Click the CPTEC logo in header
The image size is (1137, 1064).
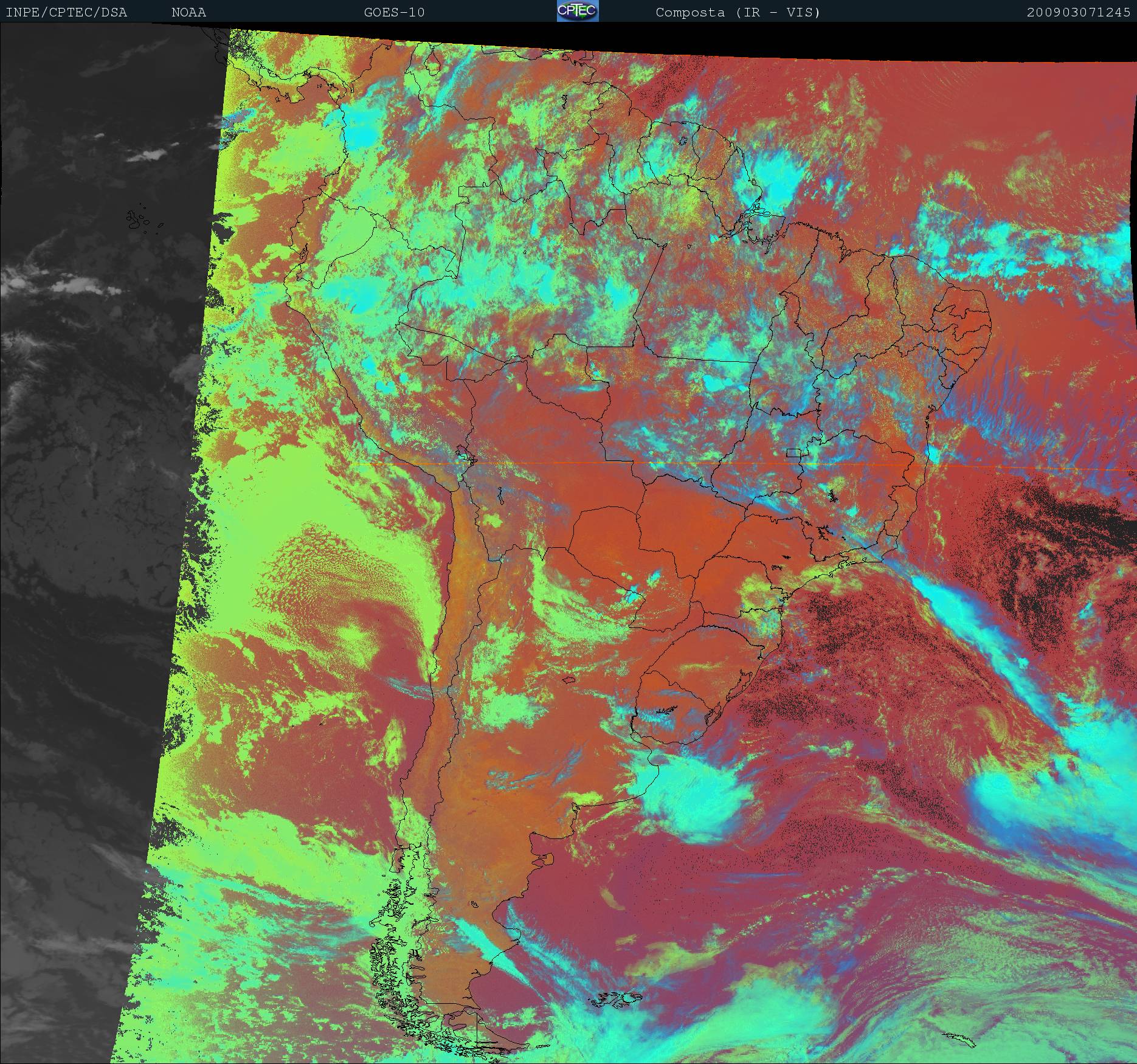pyautogui.click(x=578, y=11)
